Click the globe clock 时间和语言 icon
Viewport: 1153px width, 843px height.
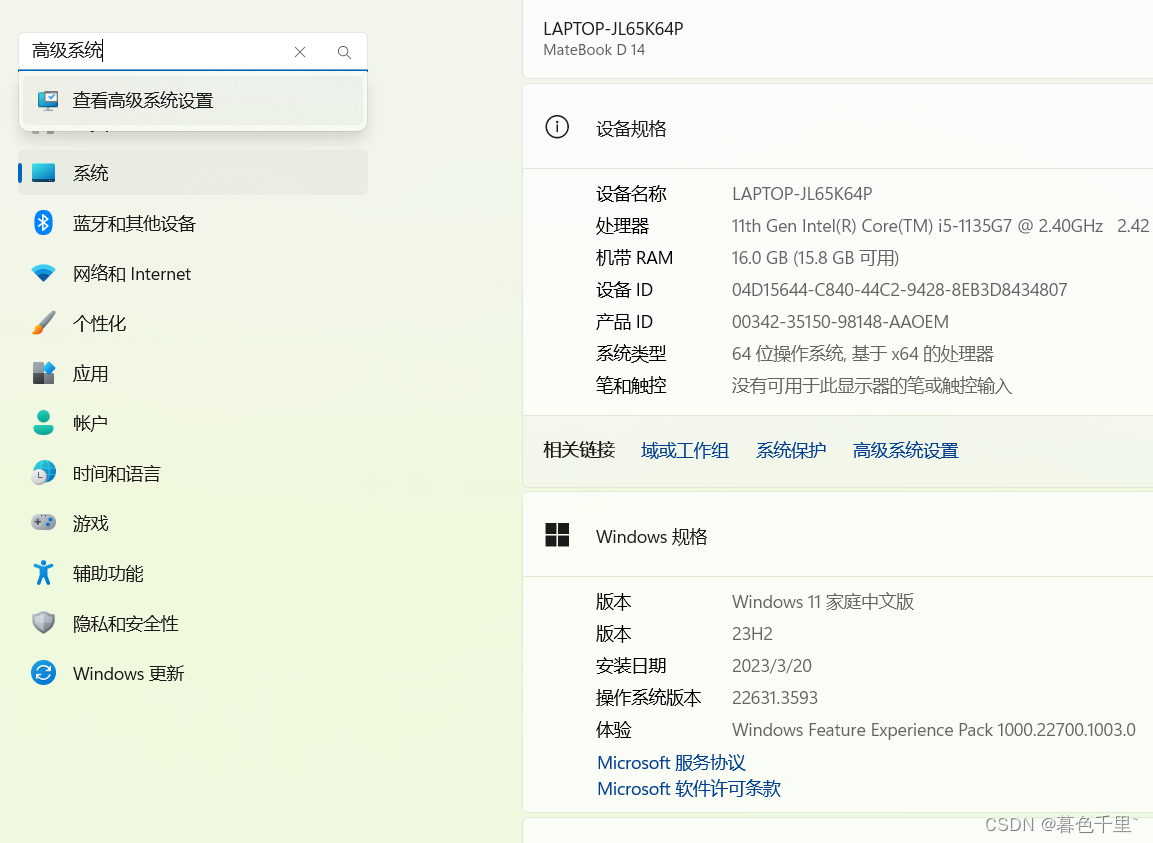(43, 473)
